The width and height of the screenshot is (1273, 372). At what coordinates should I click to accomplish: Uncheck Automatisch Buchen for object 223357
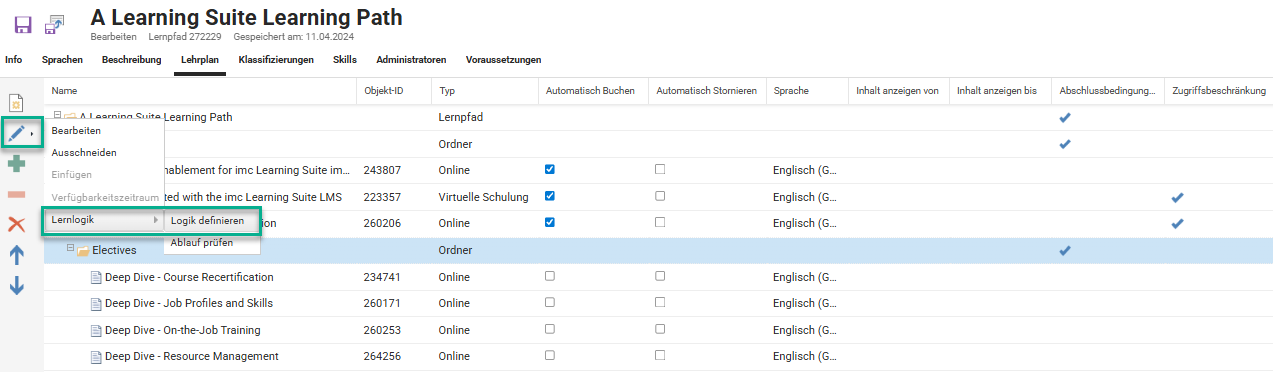pos(550,196)
